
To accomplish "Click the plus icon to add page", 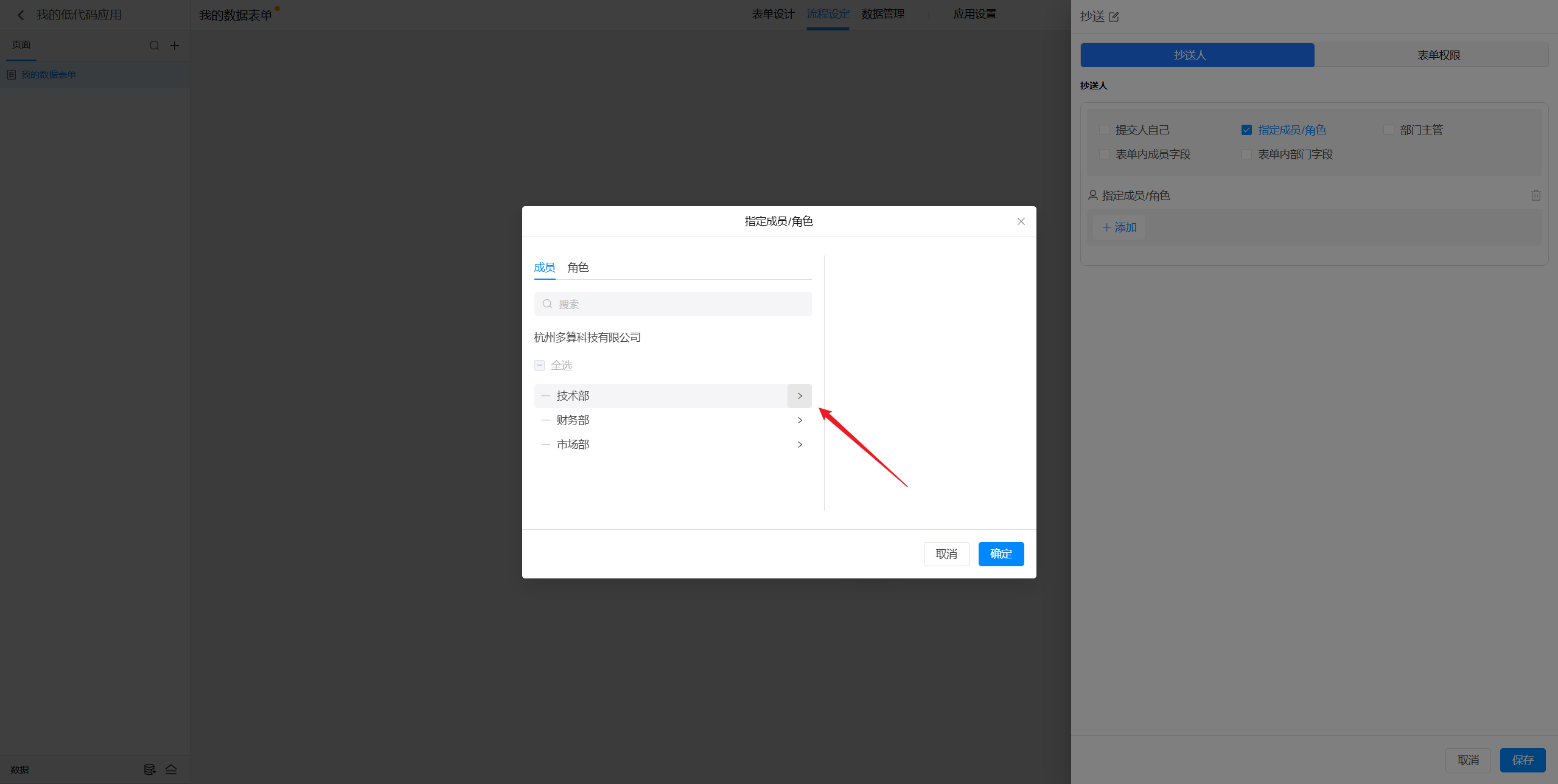I will (x=175, y=46).
